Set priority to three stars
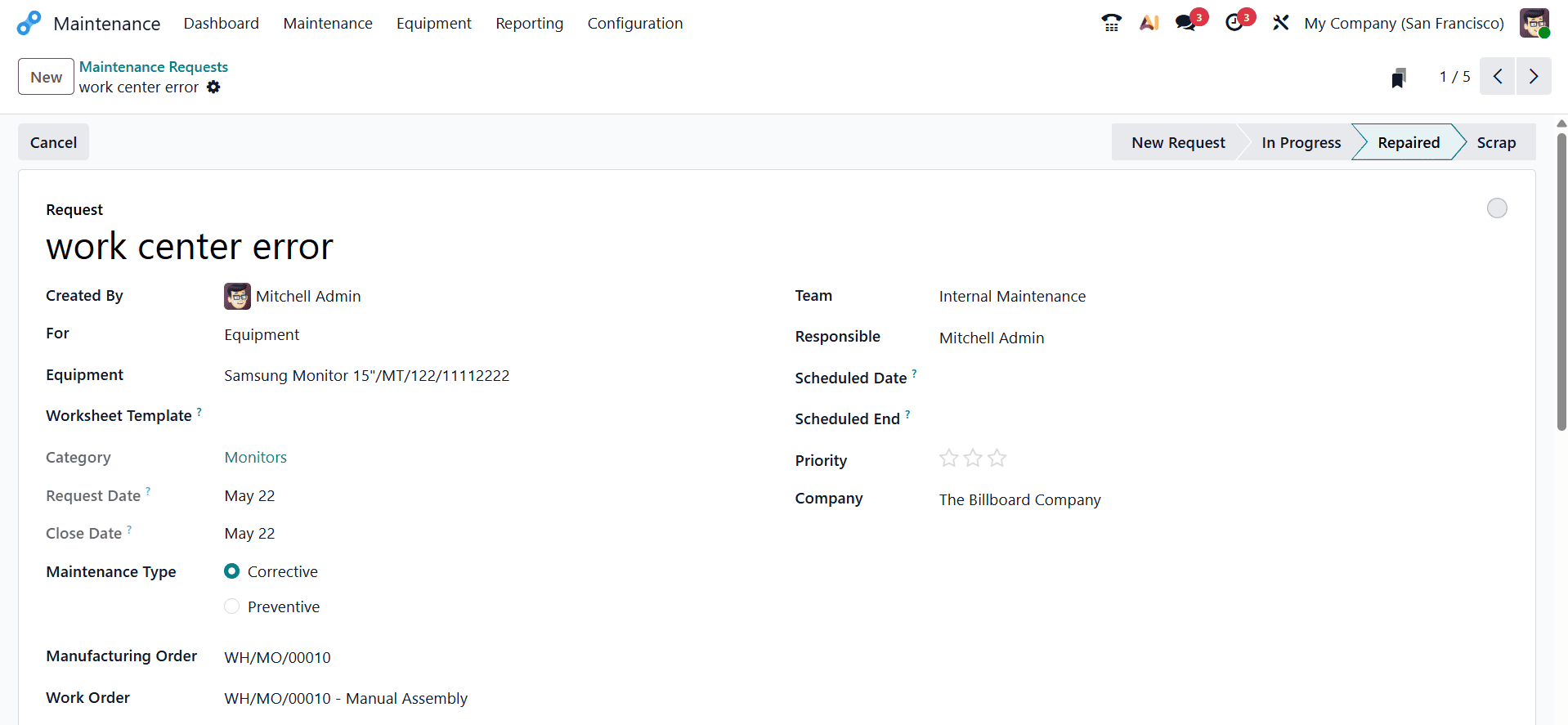 997,459
